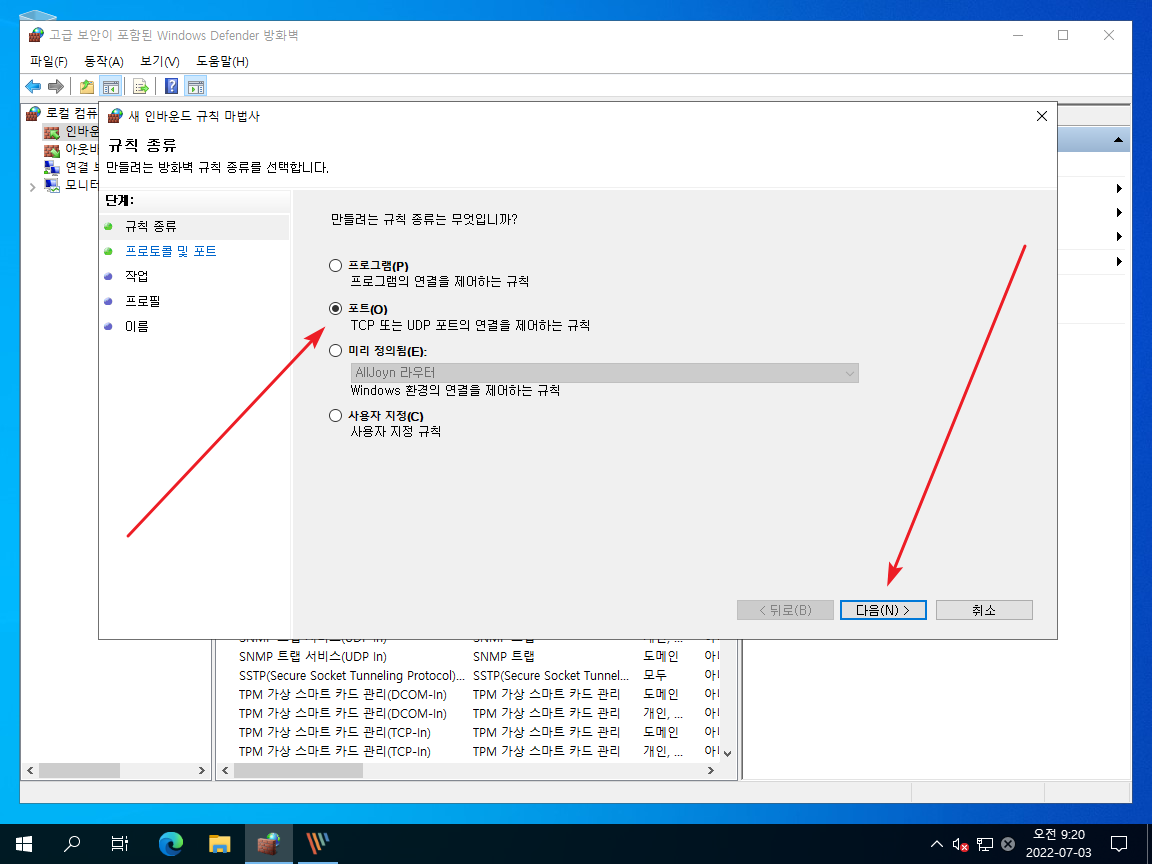The image size is (1152, 864).
Task: Select the SNMP 트랩 서비스(UDP In) 도메인 rule
Action: [313, 657]
